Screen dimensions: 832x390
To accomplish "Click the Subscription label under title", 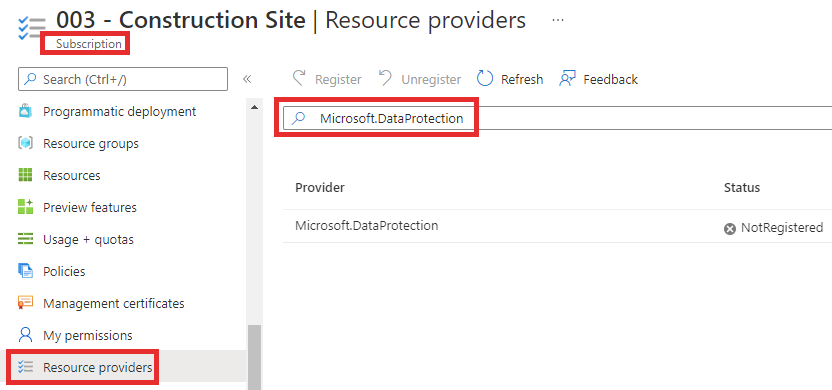I will 89,44.
